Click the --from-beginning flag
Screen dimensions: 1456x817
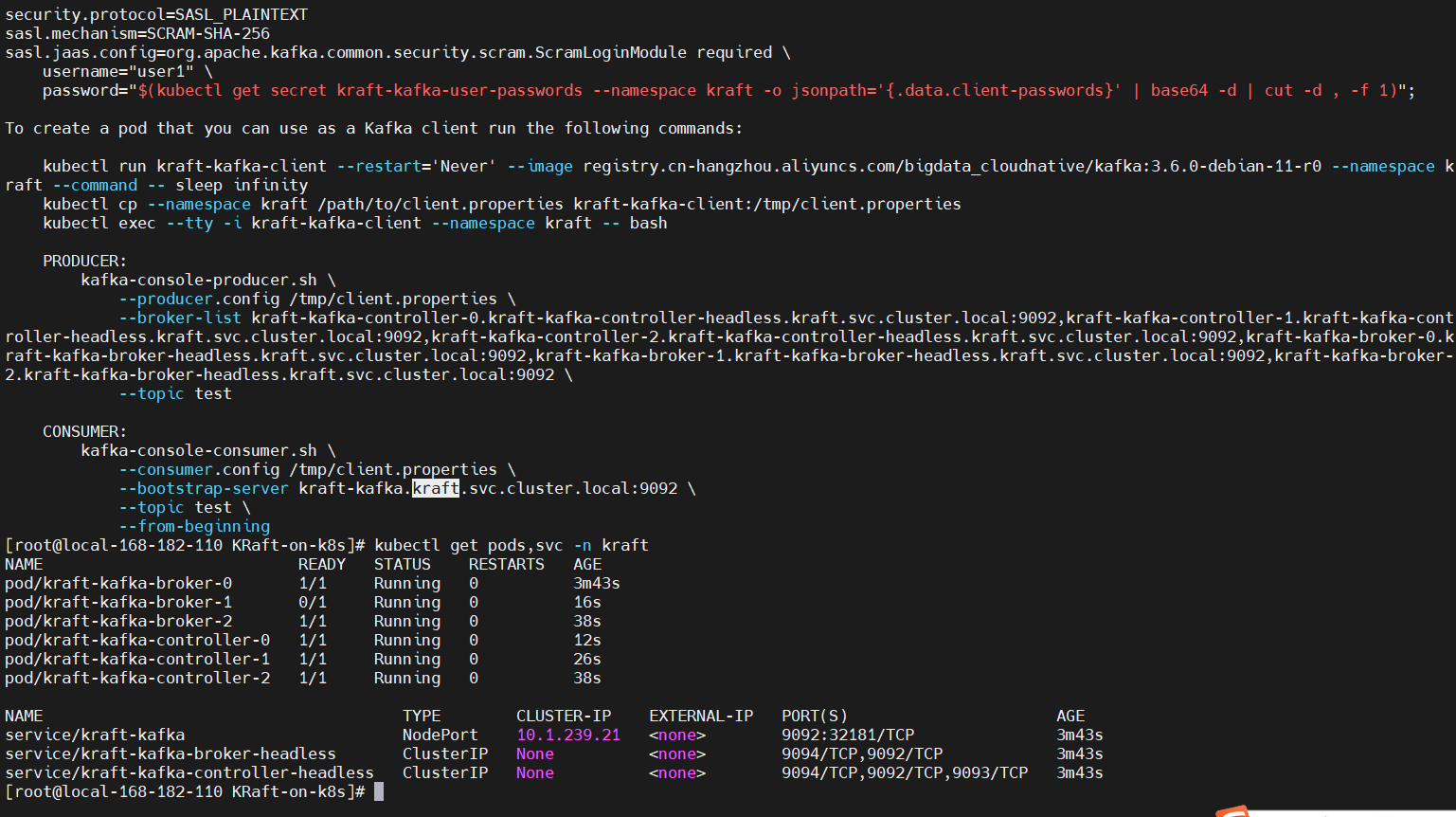point(194,527)
